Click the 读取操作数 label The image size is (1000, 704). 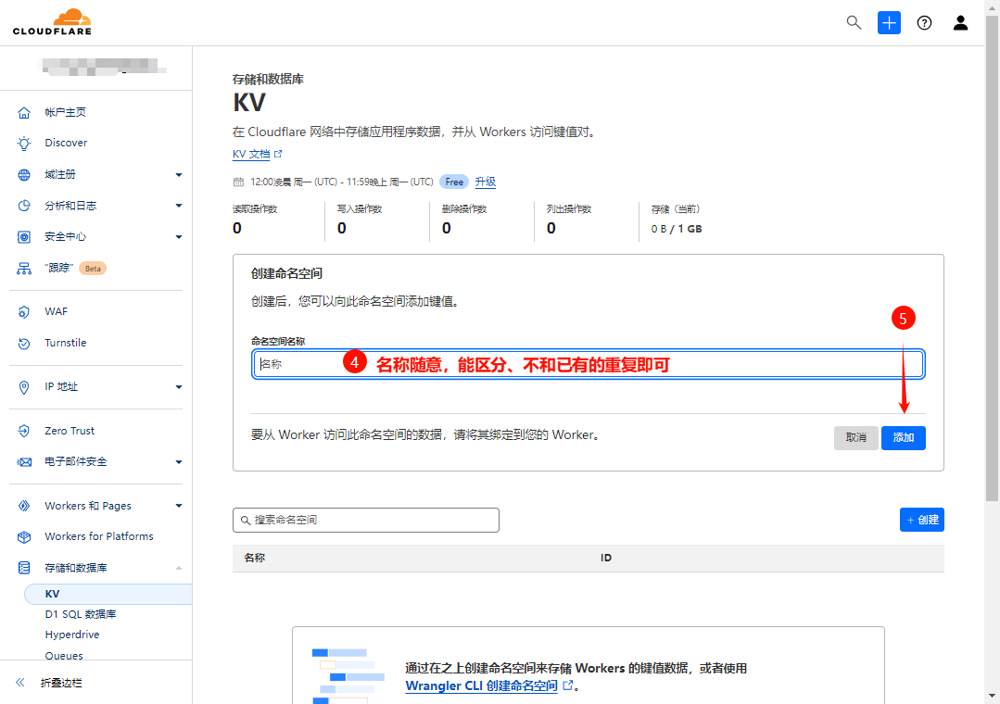(x=255, y=209)
